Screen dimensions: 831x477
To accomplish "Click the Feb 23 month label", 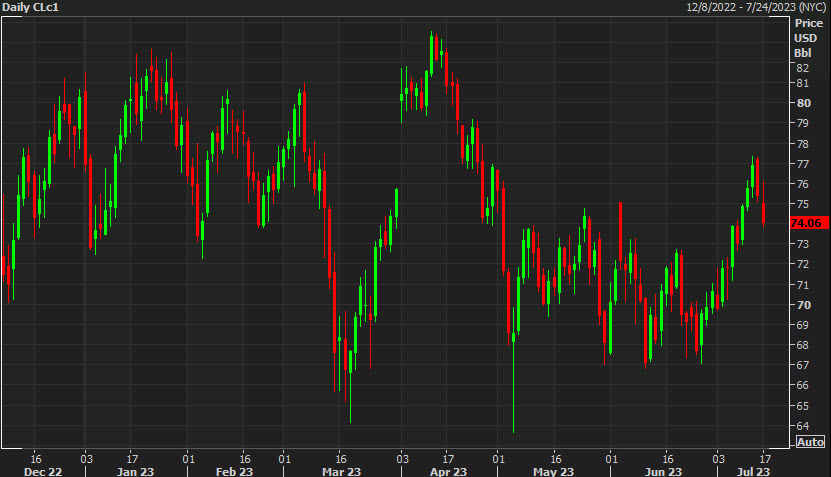I will tap(234, 472).
